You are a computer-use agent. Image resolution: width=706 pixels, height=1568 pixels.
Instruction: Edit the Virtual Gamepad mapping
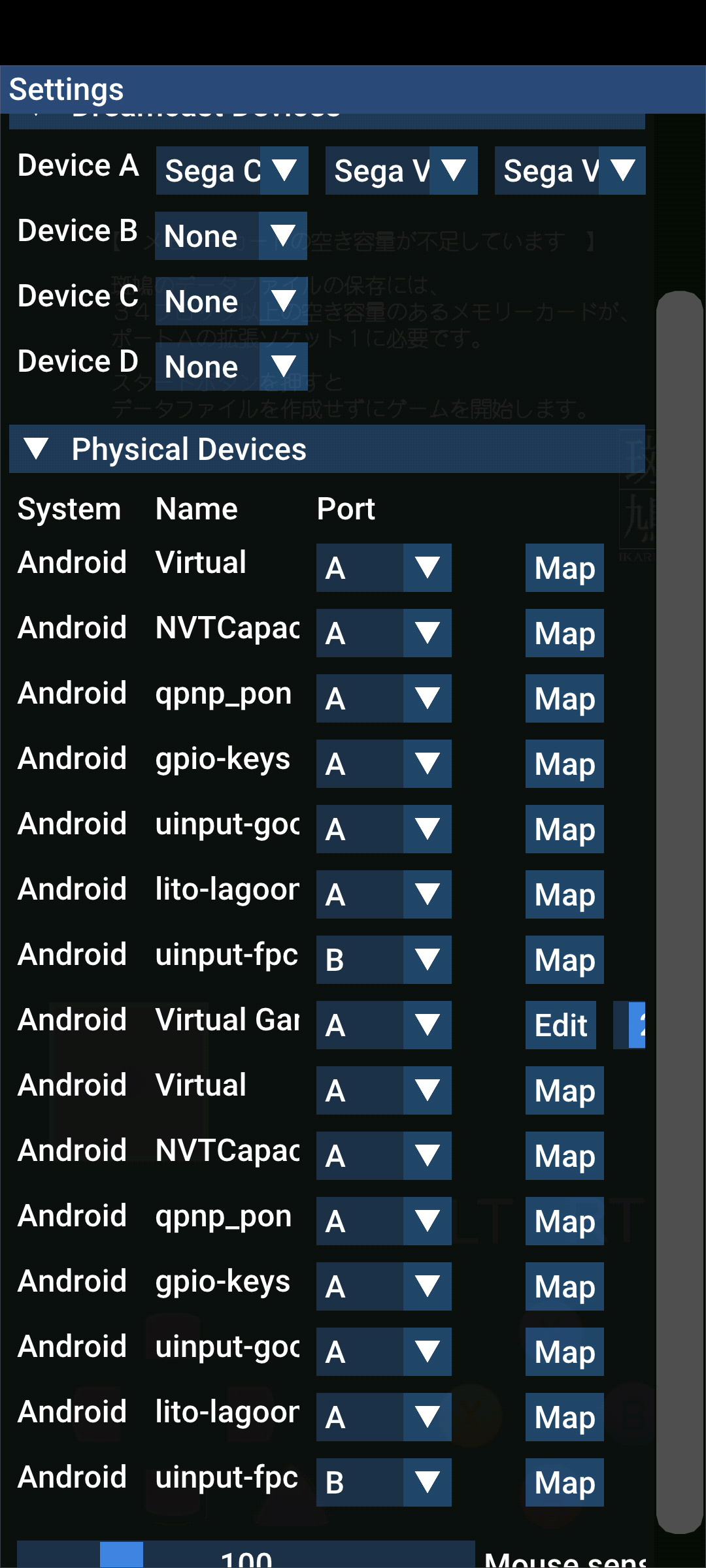click(560, 1025)
